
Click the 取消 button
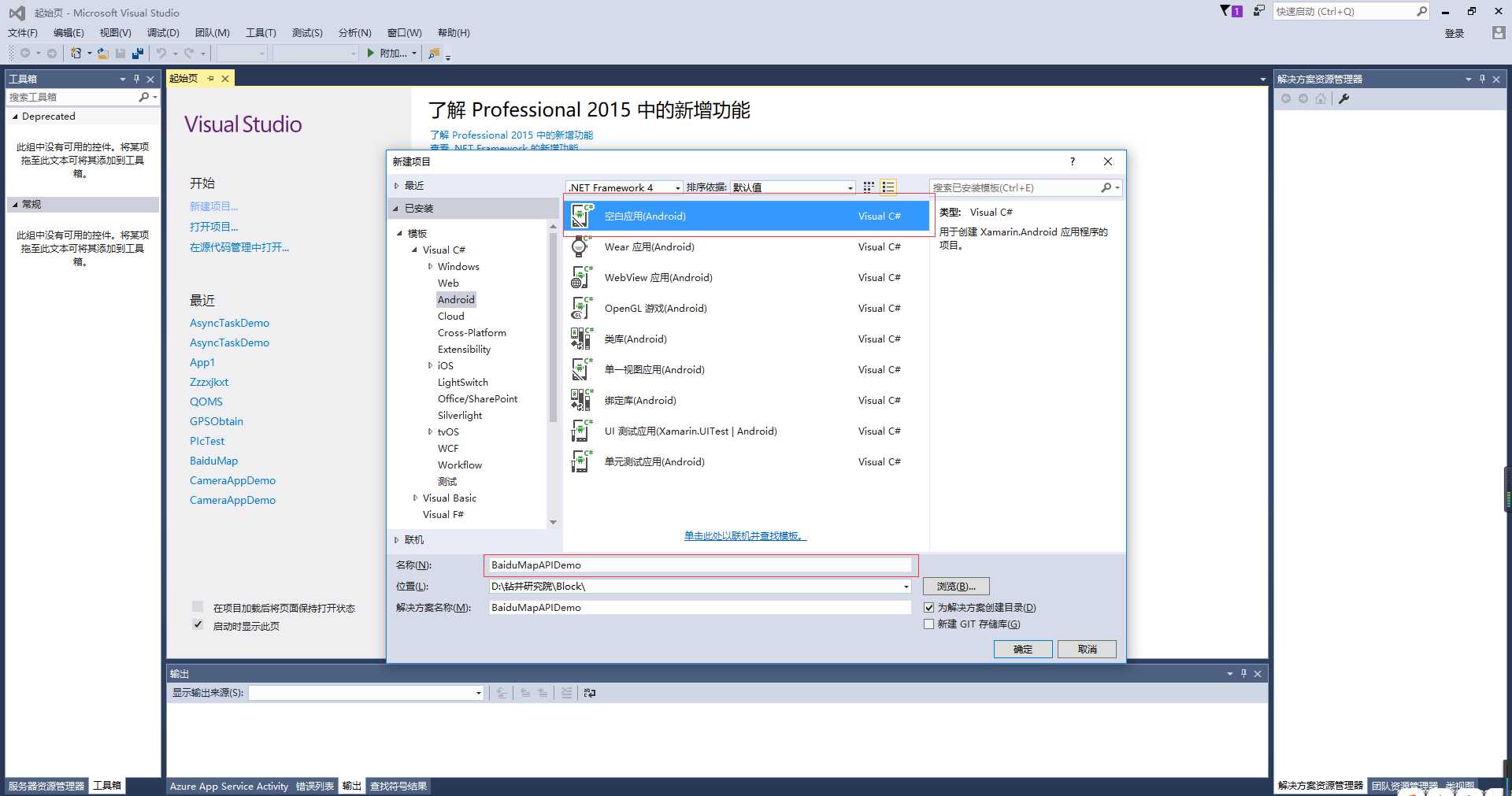(1087, 649)
